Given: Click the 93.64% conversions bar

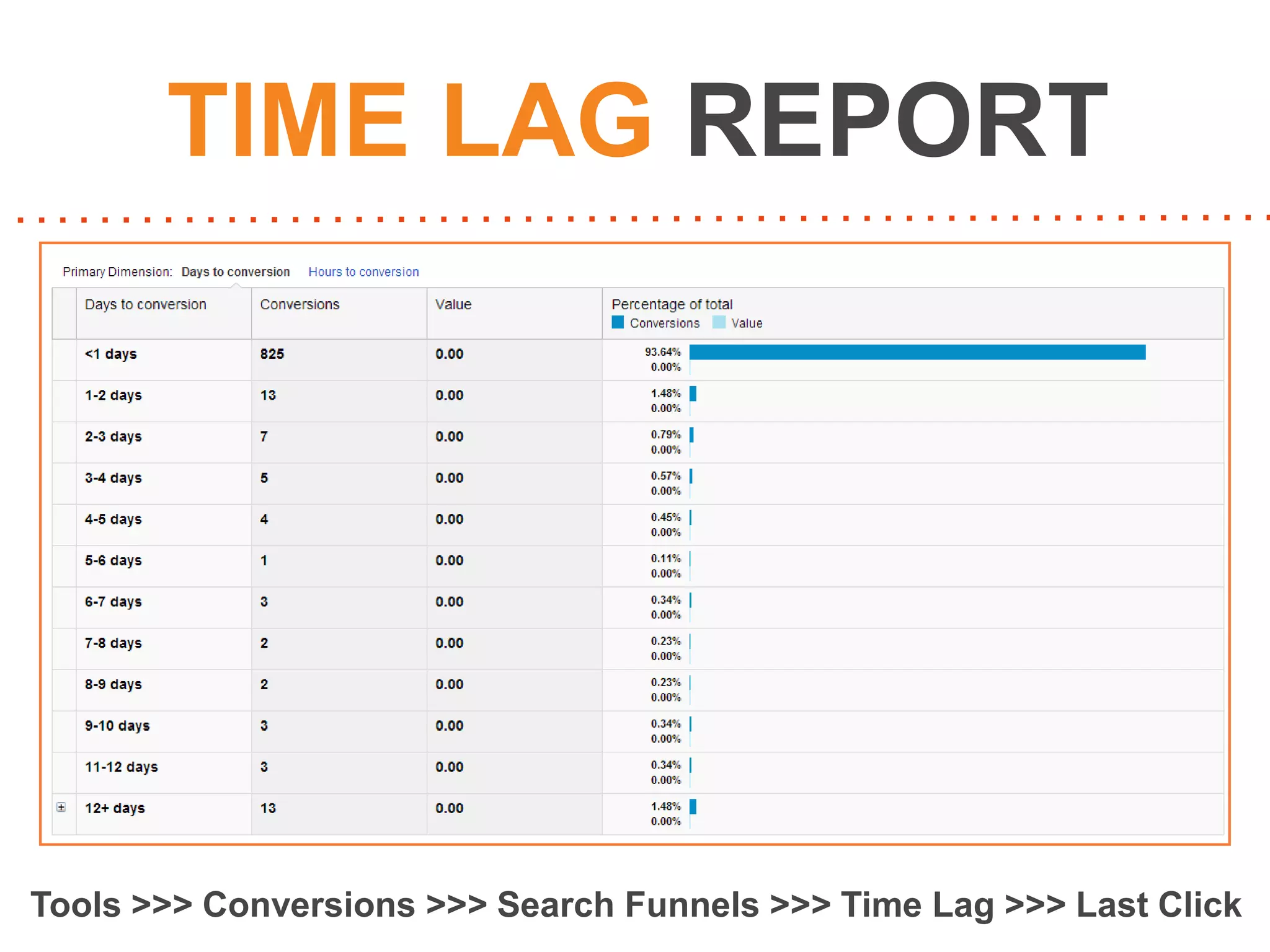Looking at the screenshot, I should click(917, 352).
